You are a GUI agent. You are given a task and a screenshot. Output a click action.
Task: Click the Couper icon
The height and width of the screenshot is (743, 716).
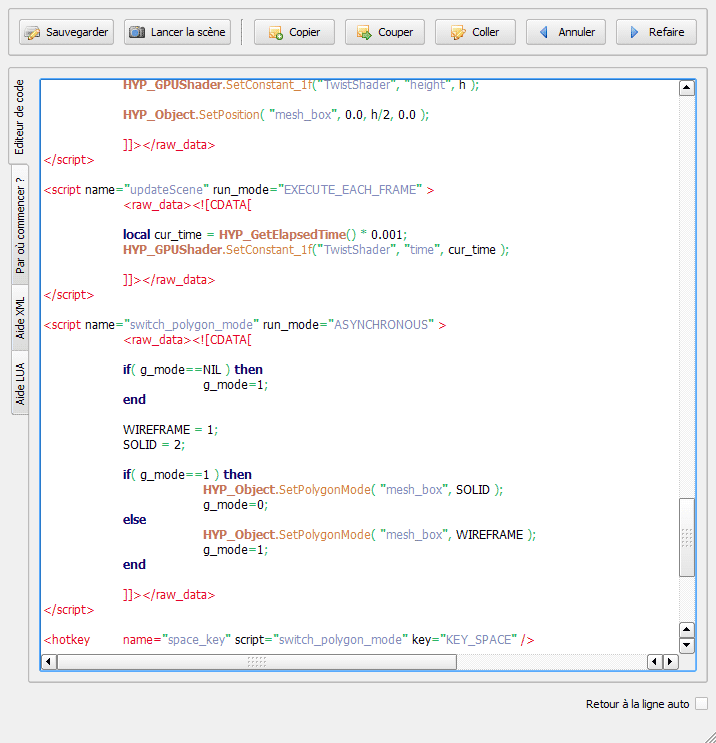(364, 33)
